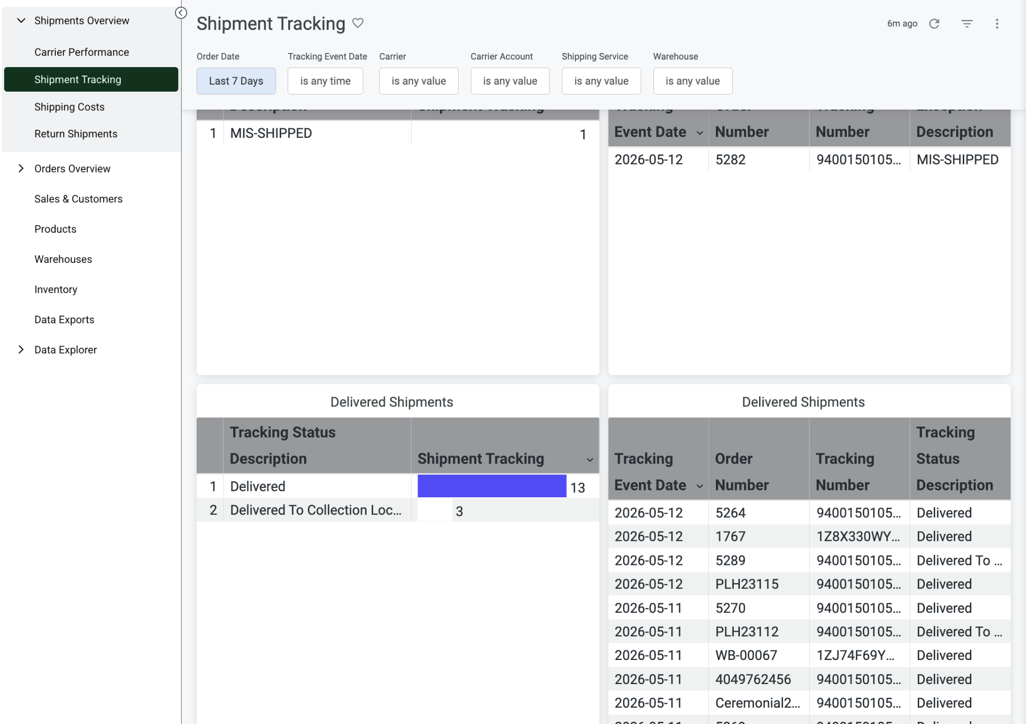Click the count 13 for Delivered

tap(578, 488)
